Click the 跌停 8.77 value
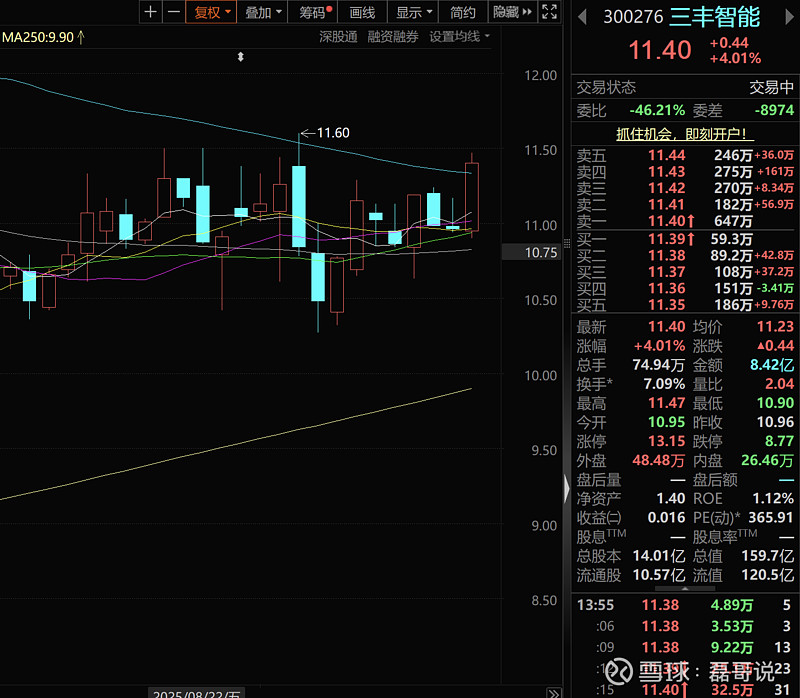Viewport: 800px width, 698px height. click(x=779, y=441)
